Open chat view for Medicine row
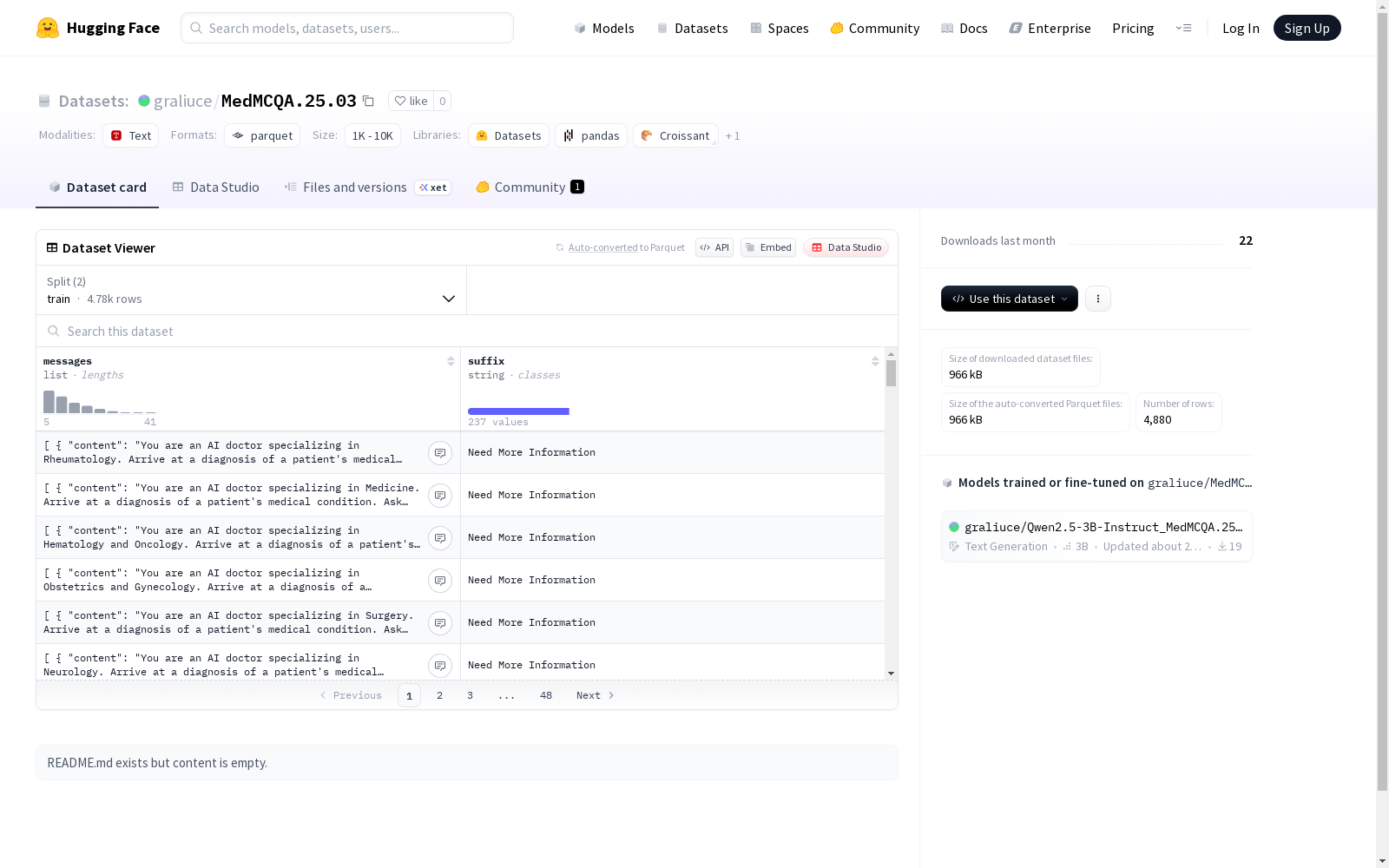 (x=440, y=496)
